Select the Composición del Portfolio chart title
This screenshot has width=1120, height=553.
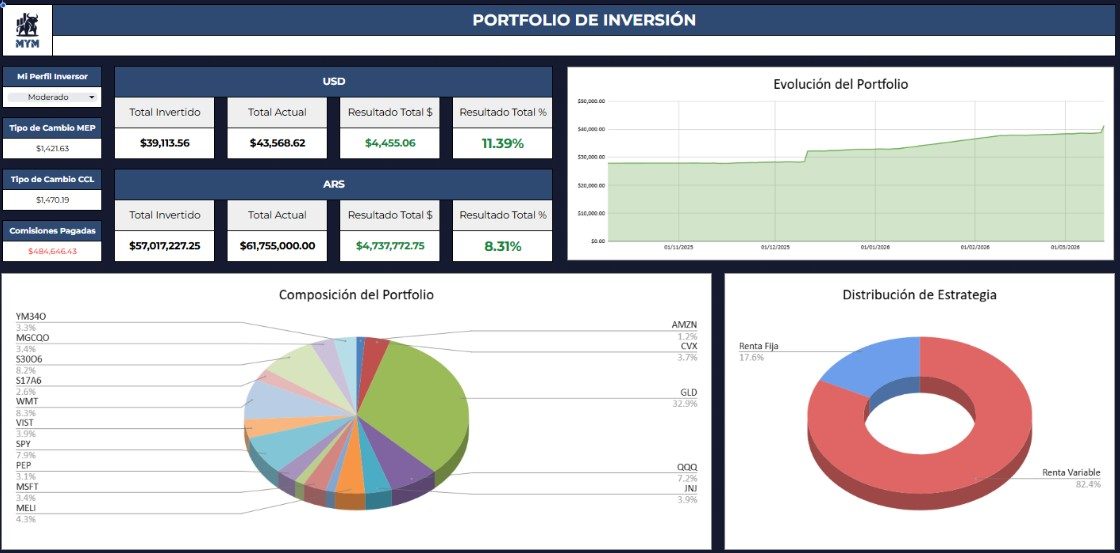(x=356, y=294)
